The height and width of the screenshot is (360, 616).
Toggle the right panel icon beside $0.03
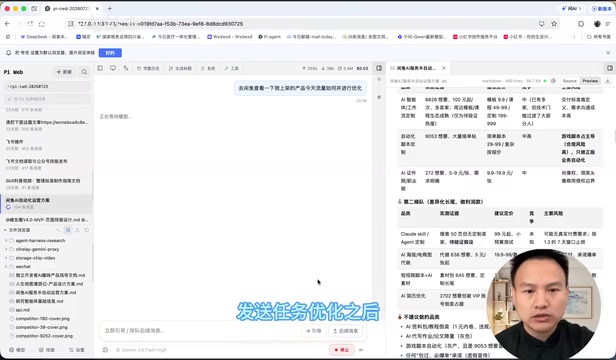(x=379, y=68)
